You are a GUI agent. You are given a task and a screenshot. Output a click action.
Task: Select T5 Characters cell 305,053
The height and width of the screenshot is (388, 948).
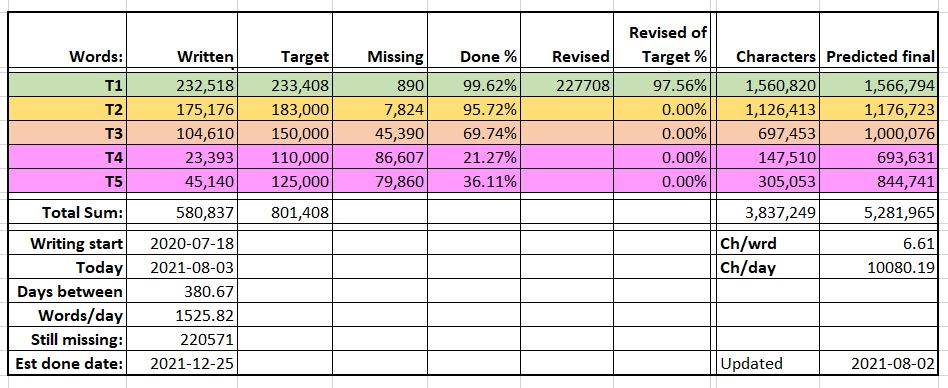(768, 181)
